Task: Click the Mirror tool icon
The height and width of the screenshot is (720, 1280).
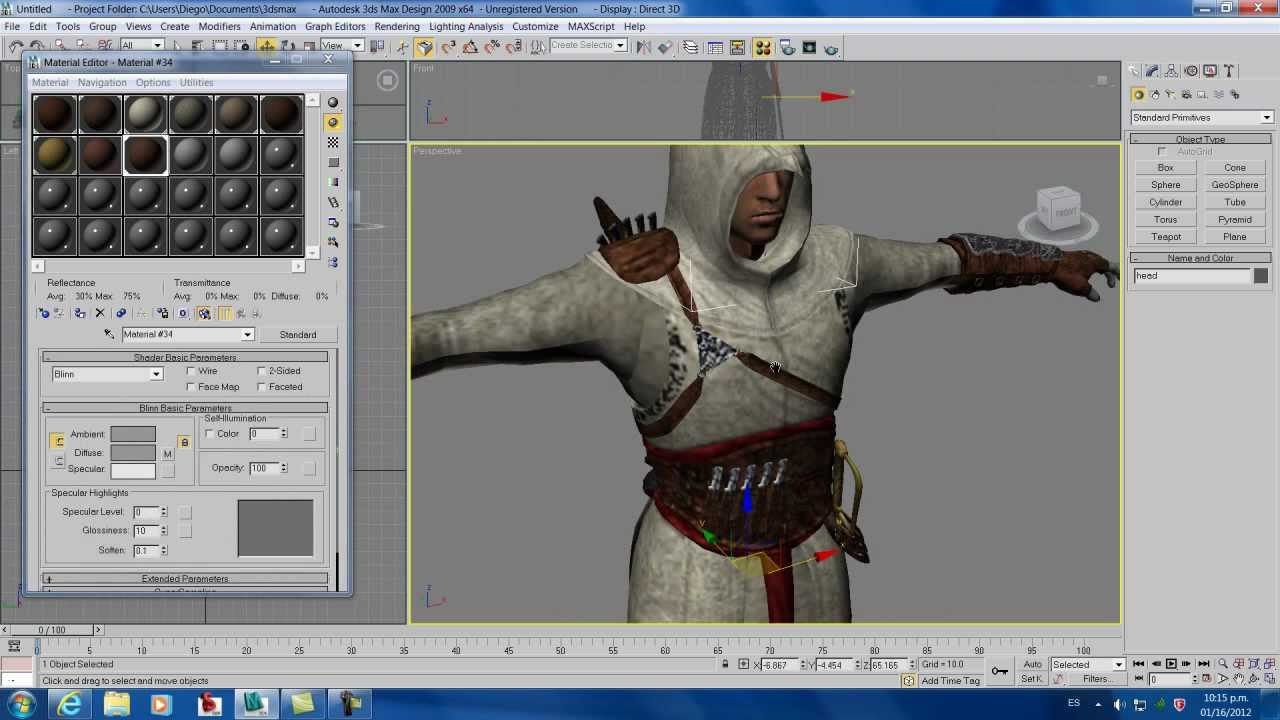Action: tap(644, 47)
